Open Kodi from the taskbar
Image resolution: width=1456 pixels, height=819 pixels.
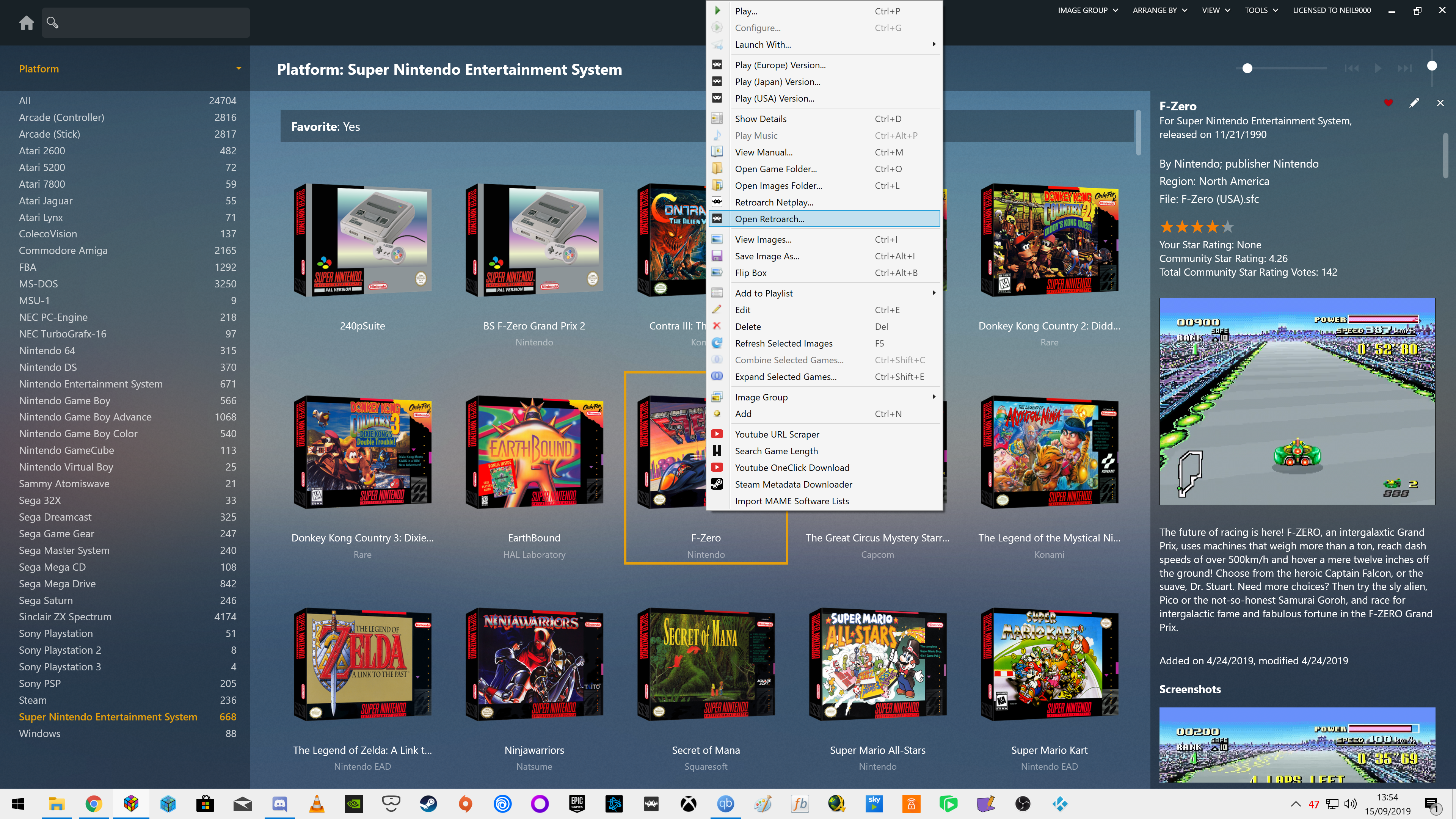tap(1060, 804)
